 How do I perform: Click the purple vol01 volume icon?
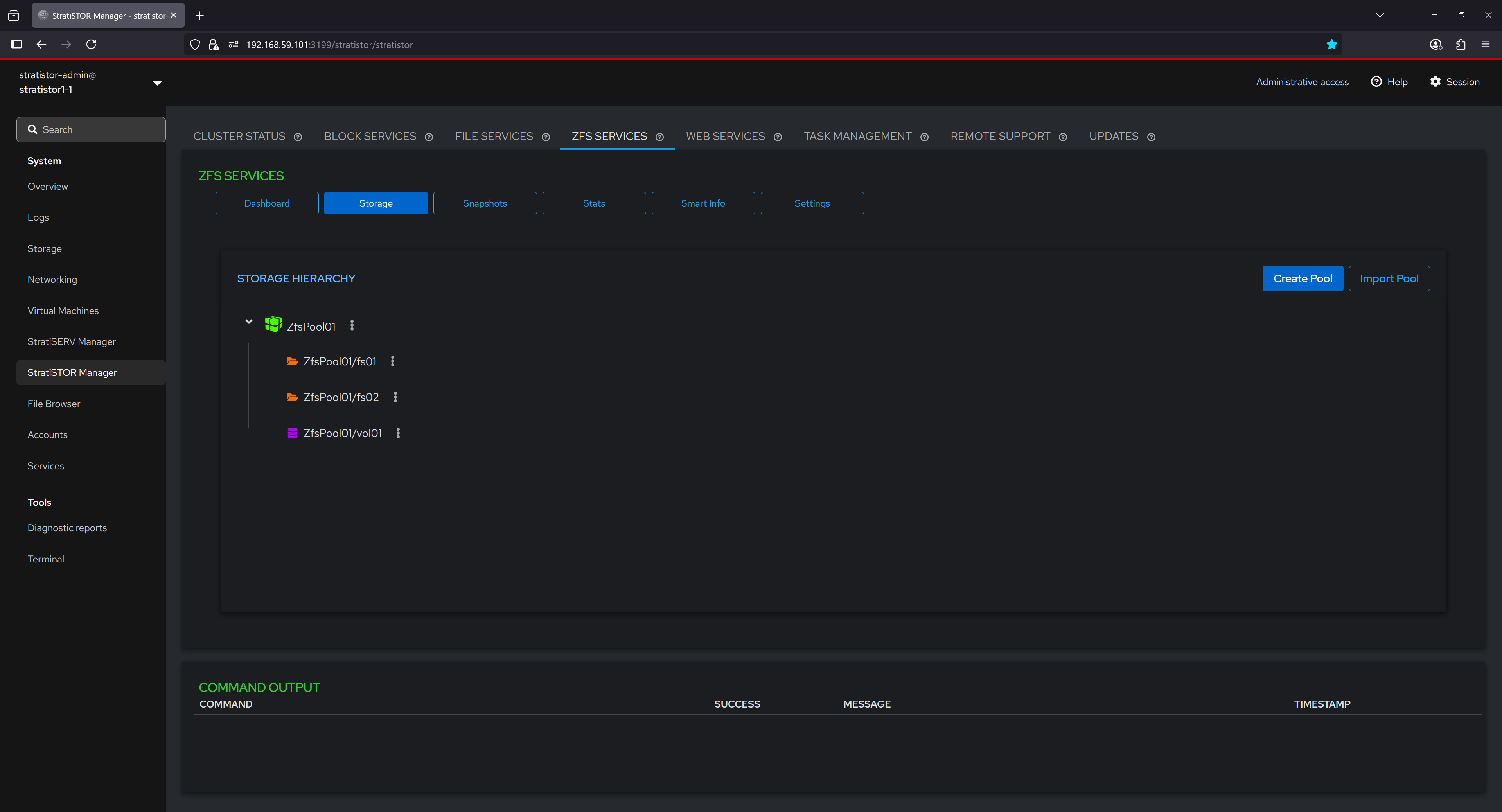[293, 433]
